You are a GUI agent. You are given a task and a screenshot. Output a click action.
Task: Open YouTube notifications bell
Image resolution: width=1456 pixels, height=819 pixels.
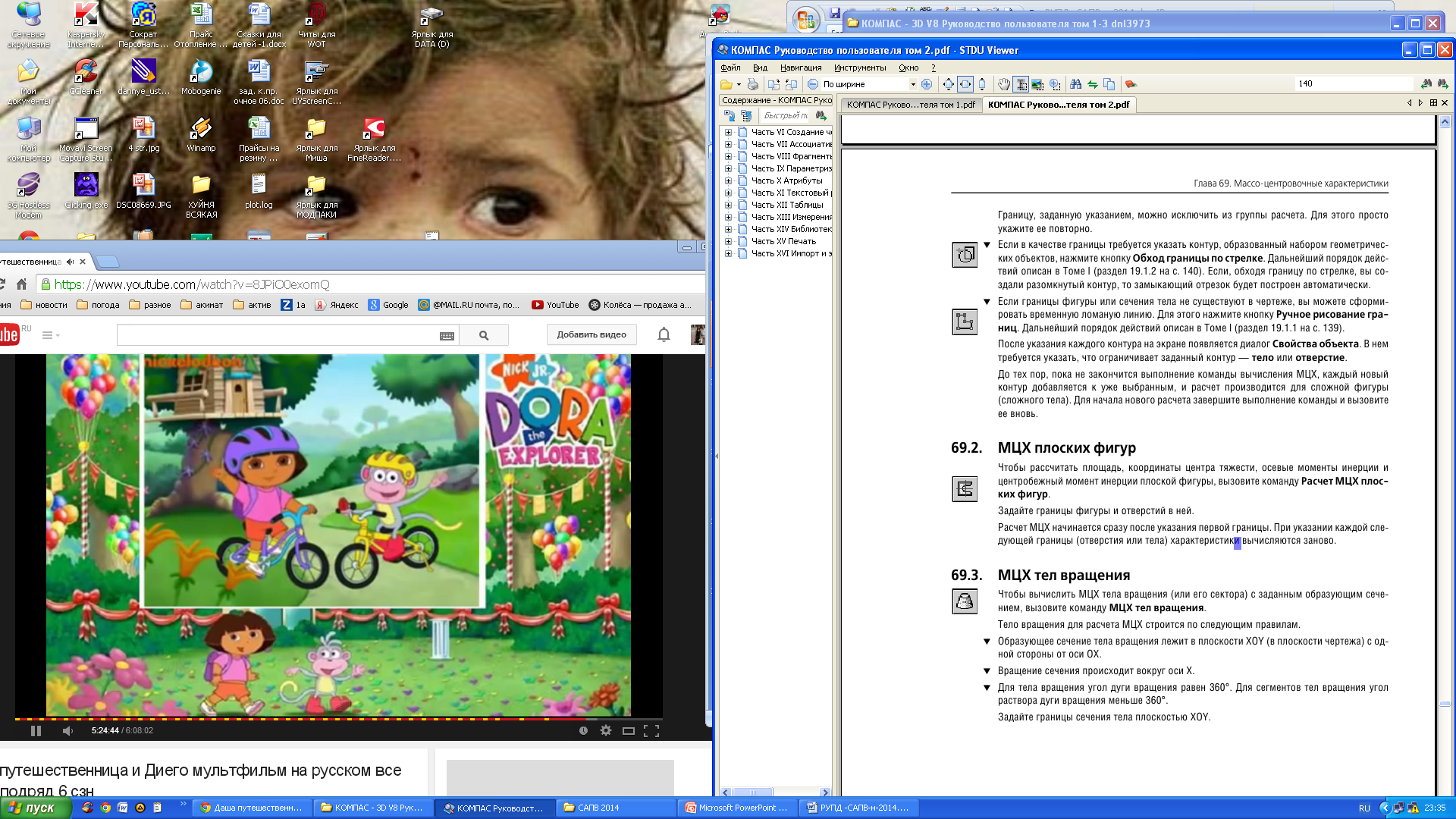click(664, 334)
